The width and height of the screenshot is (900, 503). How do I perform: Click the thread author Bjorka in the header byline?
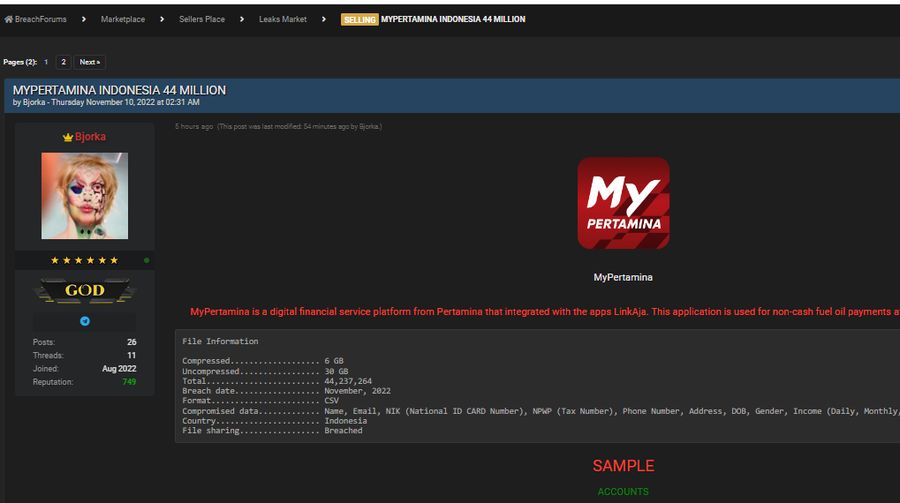click(x=34, y=102)
